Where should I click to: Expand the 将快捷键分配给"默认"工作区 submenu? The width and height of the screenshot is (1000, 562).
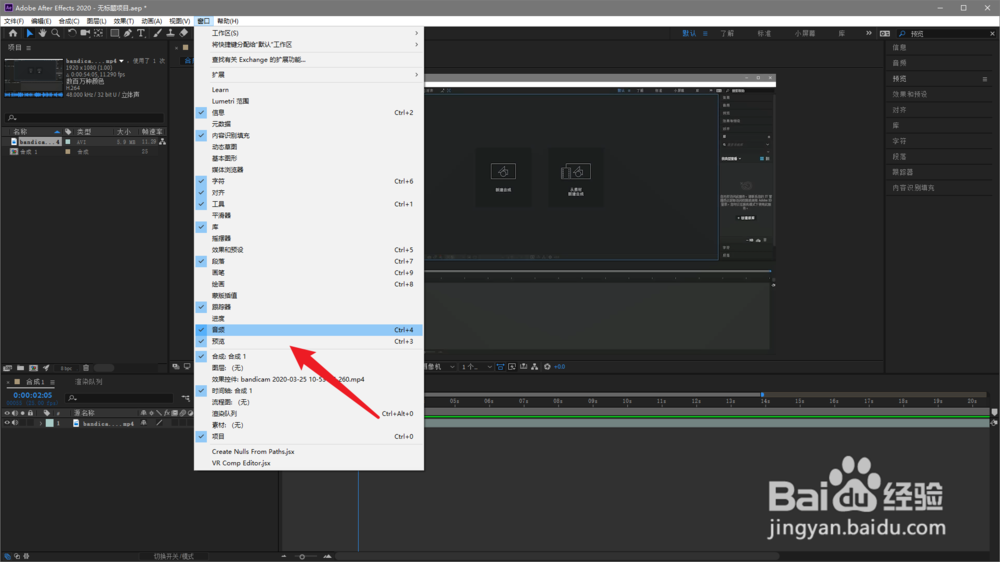pyautogui.click(x=309, y=45)
